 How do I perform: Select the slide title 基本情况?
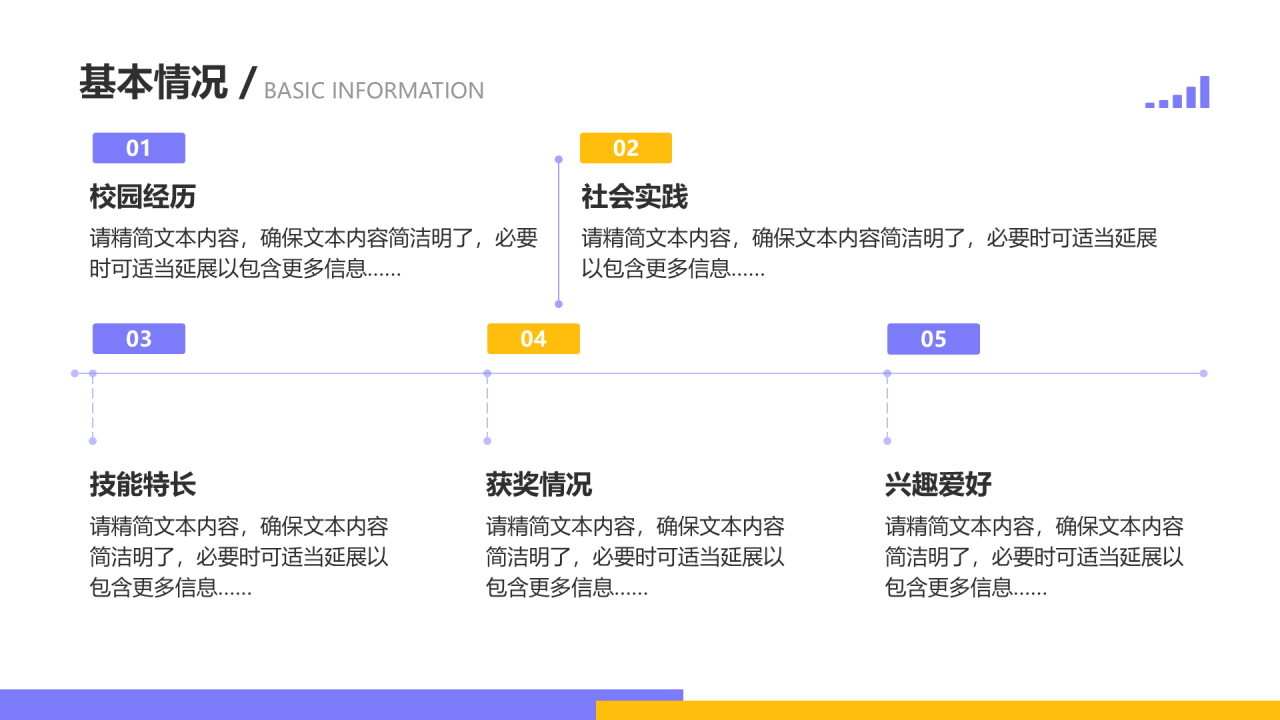tap(154, 83)
